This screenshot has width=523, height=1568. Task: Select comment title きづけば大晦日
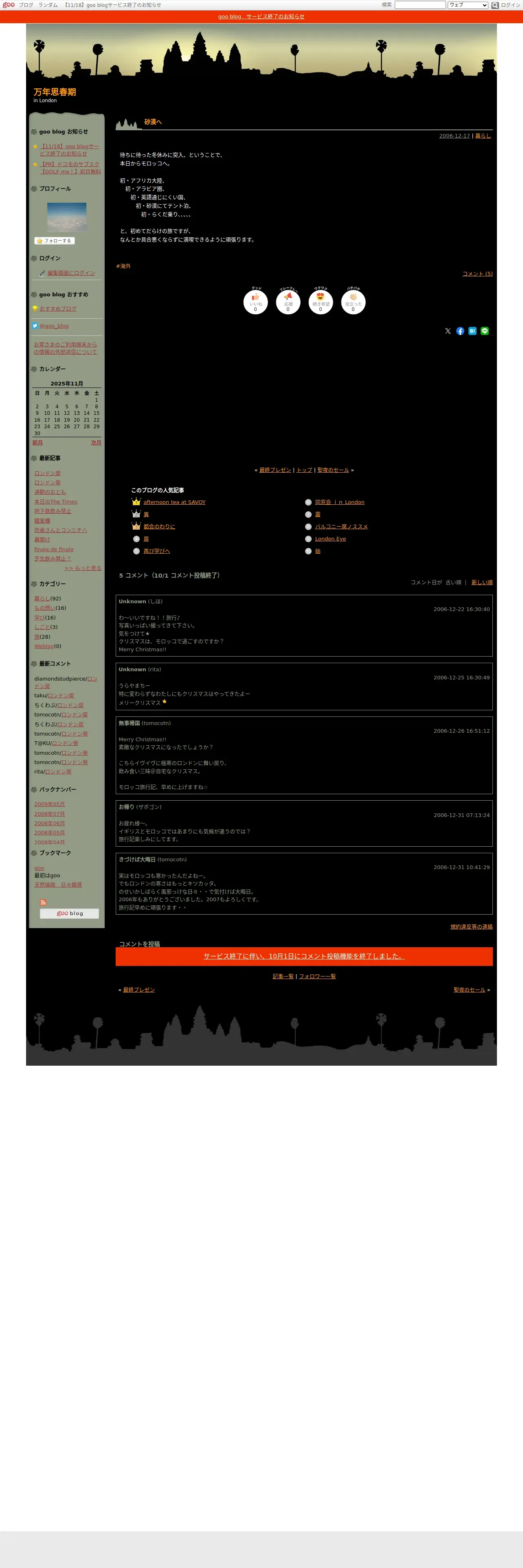137,860
